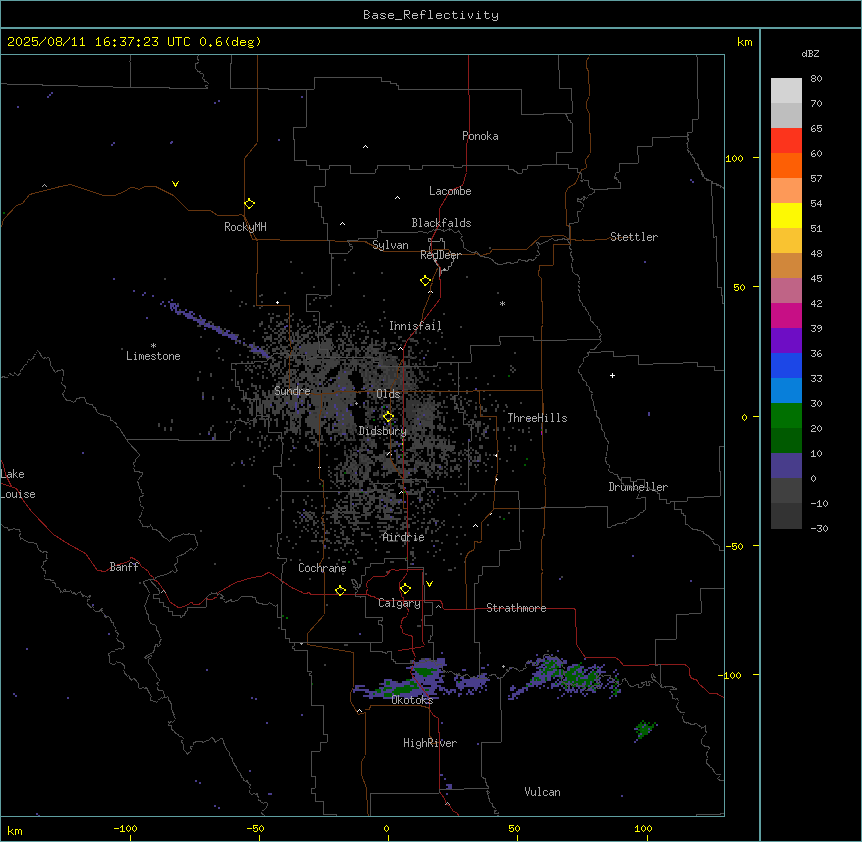Click the 80 value on the dBZ legend
Screen dimensions: 862x842
click(x=816, y=79)
